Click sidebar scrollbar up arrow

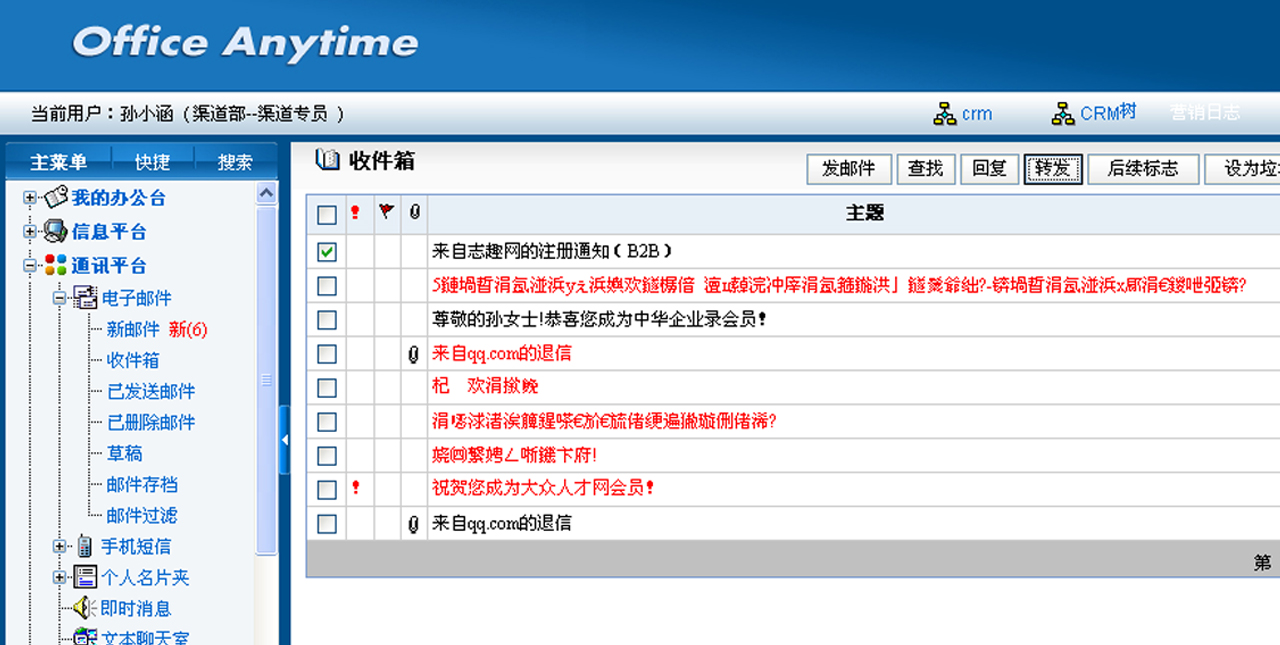pos(267,193)
